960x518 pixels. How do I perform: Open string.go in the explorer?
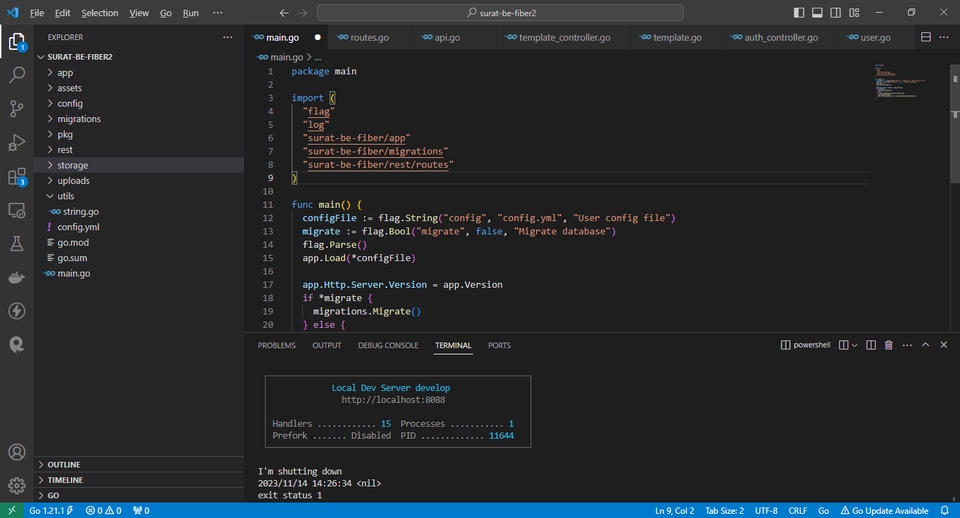point(140,211)
